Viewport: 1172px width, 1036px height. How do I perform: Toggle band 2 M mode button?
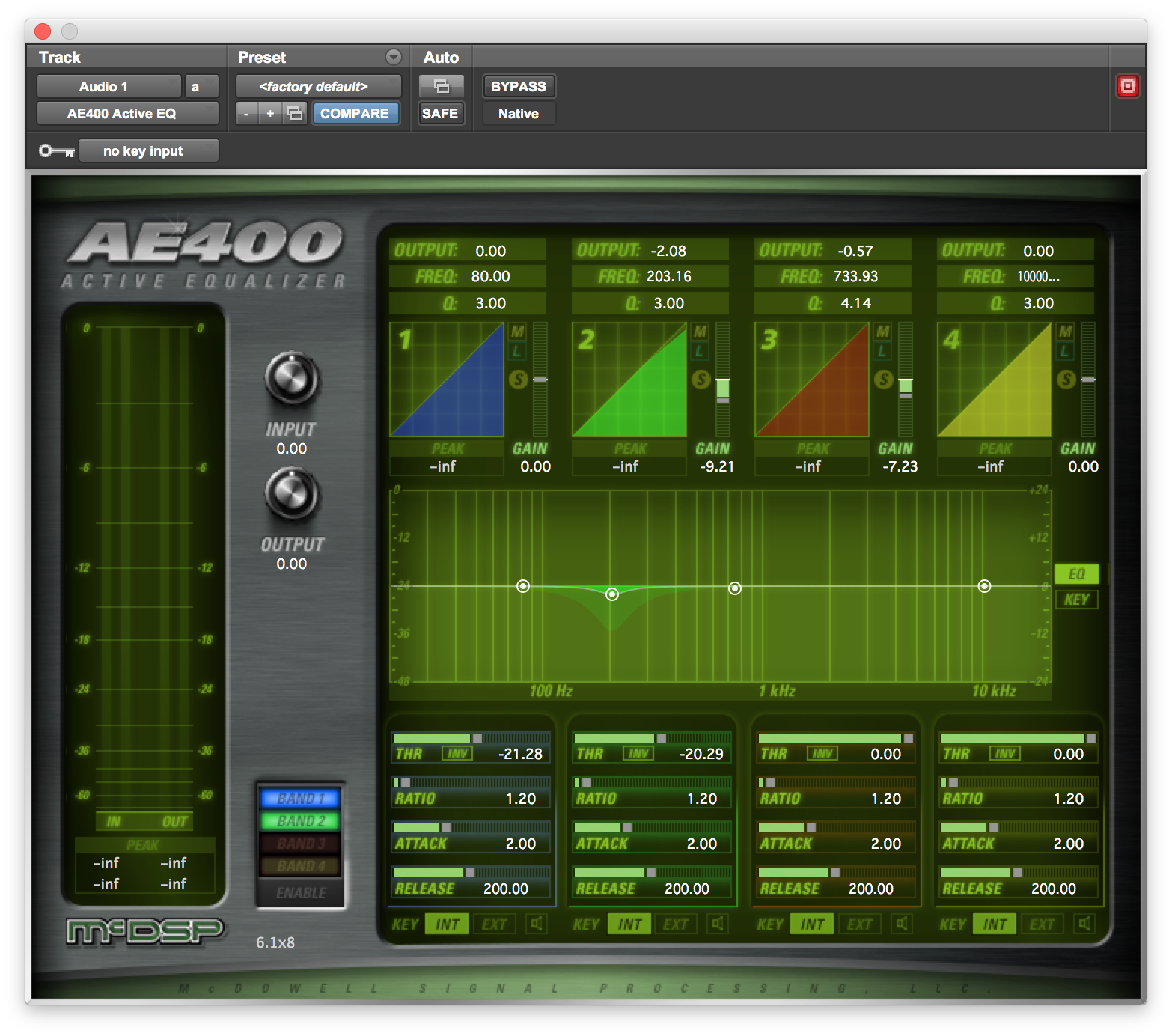coord(701,331)
